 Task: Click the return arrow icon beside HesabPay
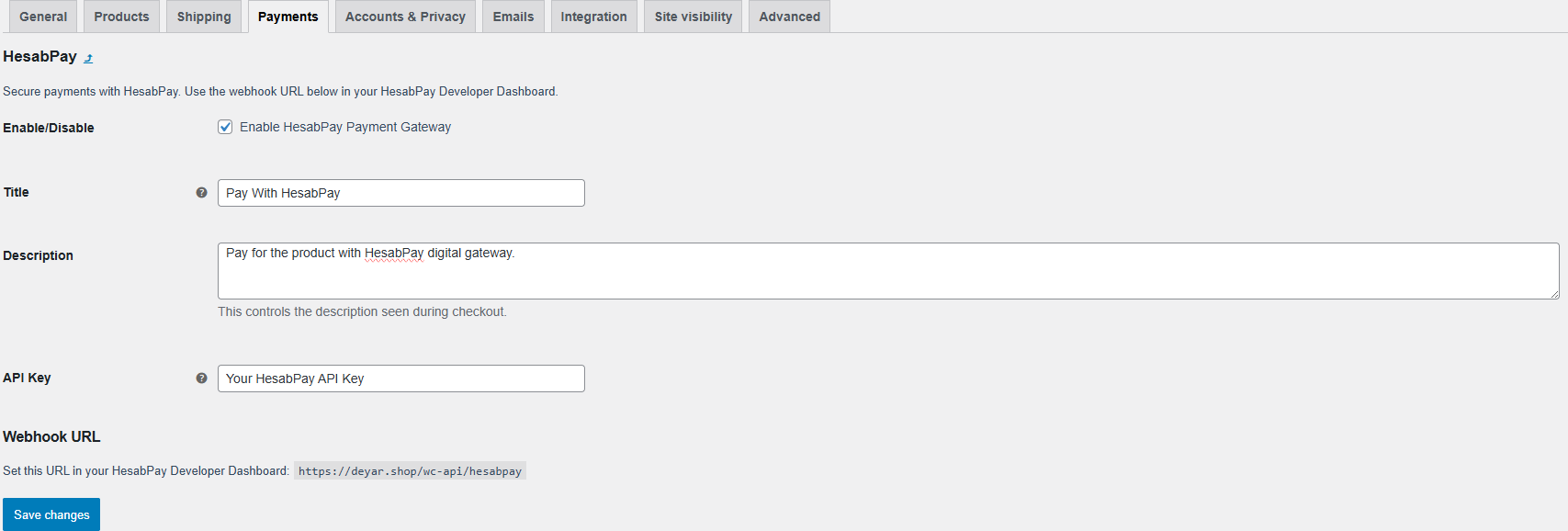coord(88,58)
